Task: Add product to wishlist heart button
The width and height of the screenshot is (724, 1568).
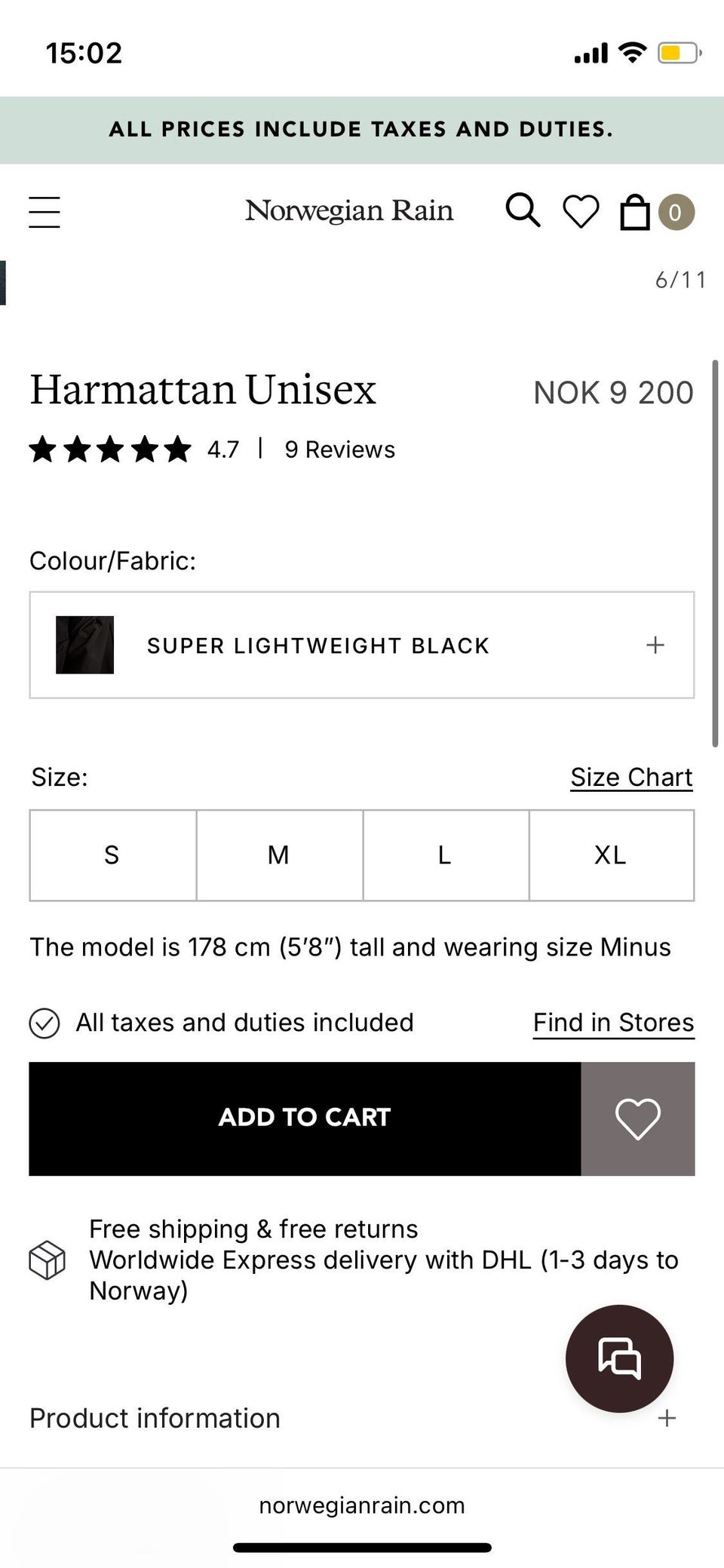Action: tap(638, 1118)
